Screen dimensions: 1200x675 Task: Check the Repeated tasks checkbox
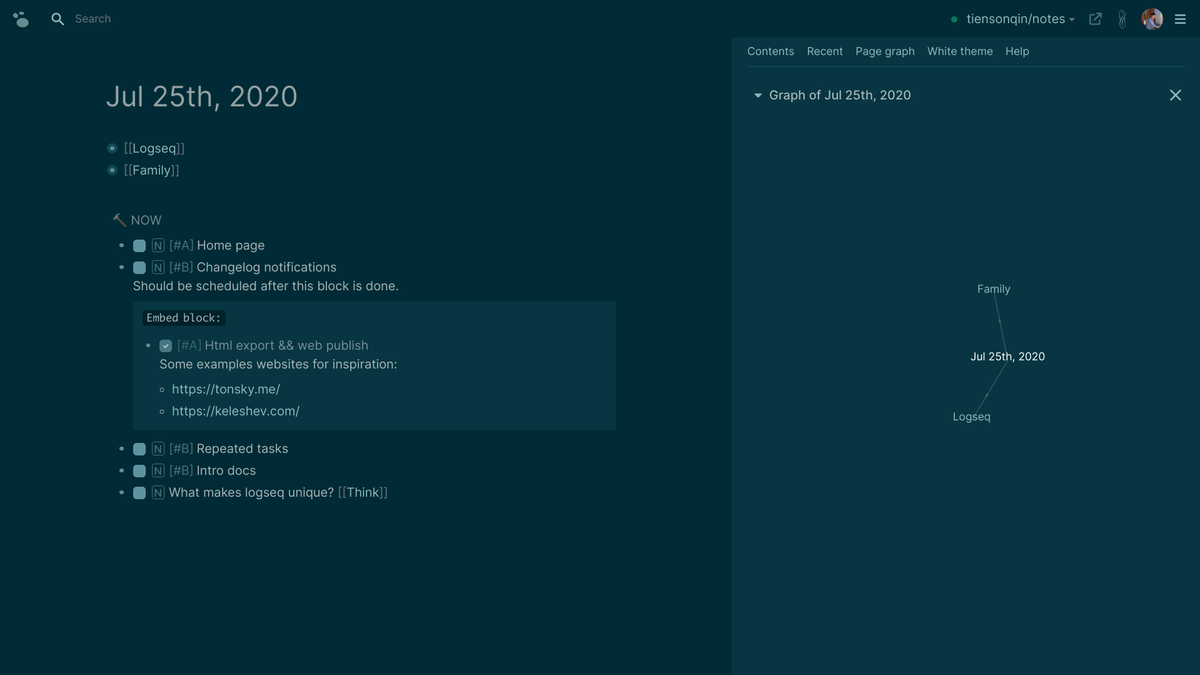[139, 448]
